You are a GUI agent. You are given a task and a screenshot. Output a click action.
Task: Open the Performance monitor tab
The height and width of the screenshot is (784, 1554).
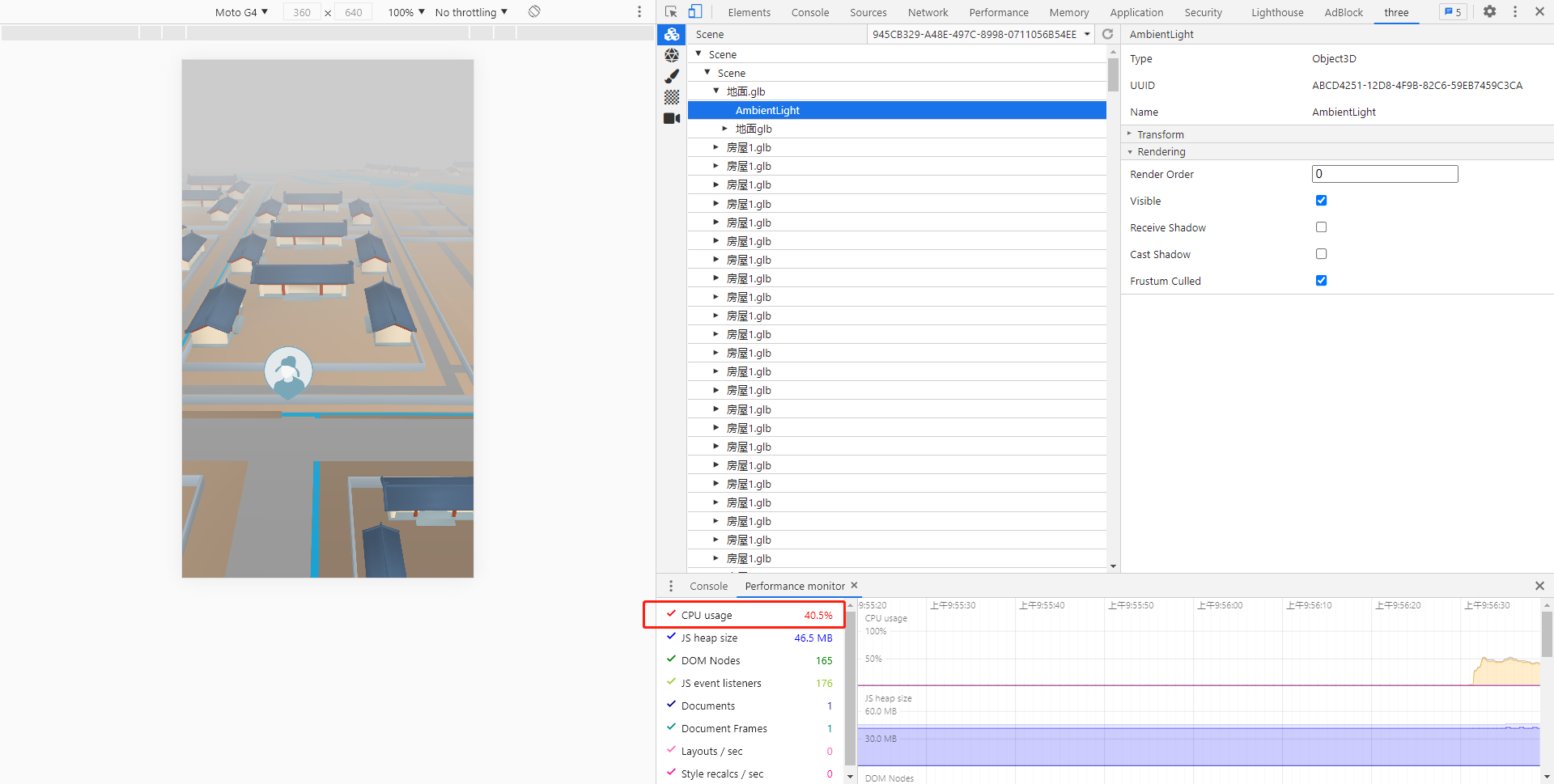click(794, 586)
